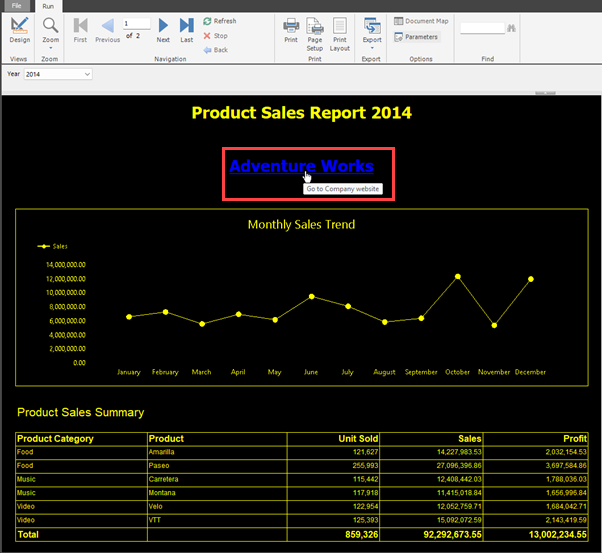Click the October data point
The width and height of the screenshot is (602, 553).
[x=458, y=276]
